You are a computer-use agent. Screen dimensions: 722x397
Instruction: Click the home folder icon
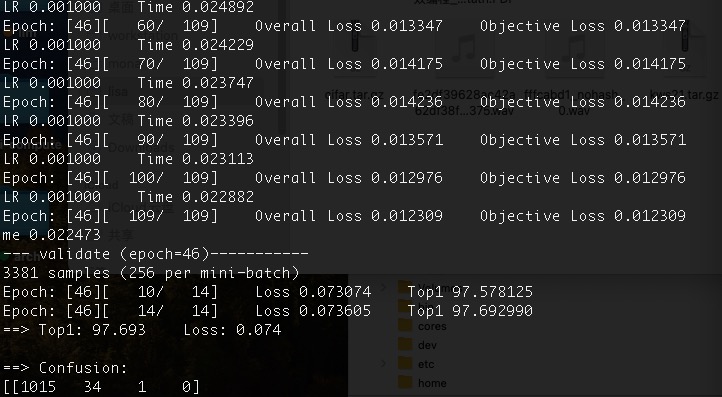coord(405,382)
